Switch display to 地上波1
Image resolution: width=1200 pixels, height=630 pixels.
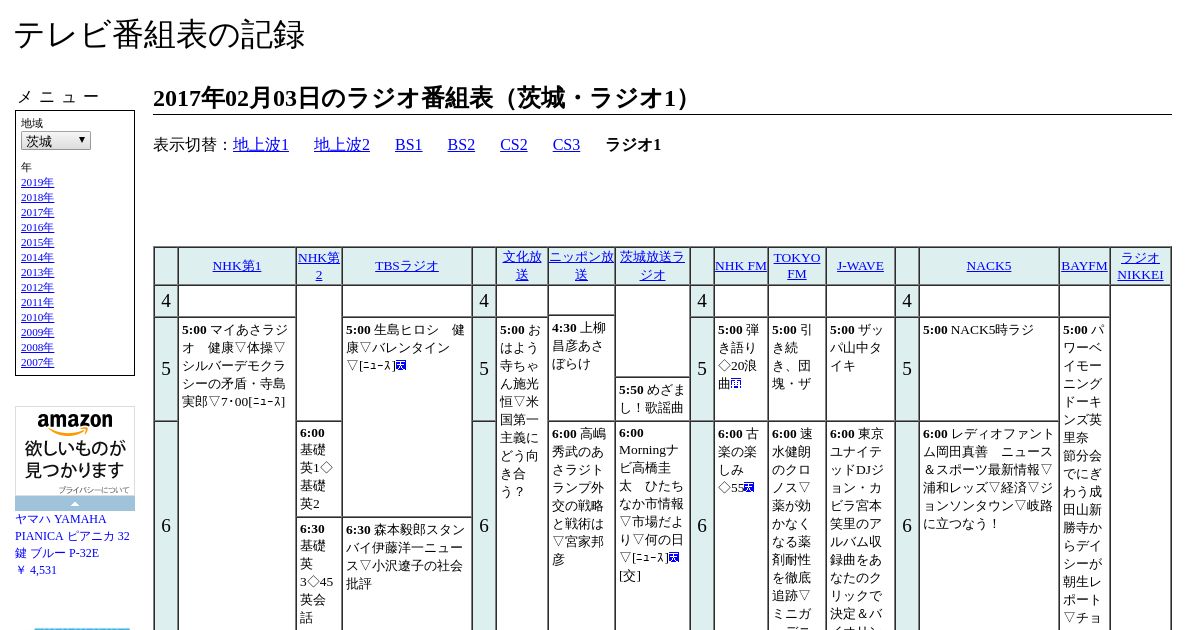(x=261, y=145)
